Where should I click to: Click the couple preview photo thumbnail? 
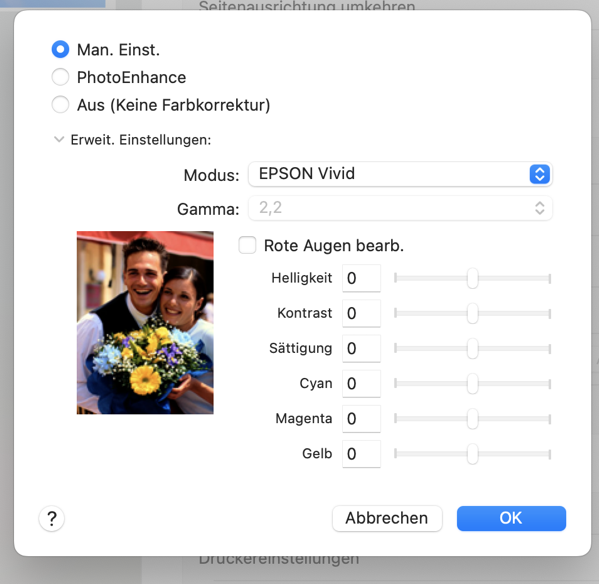pyautogui.click(x=145, y=322)
